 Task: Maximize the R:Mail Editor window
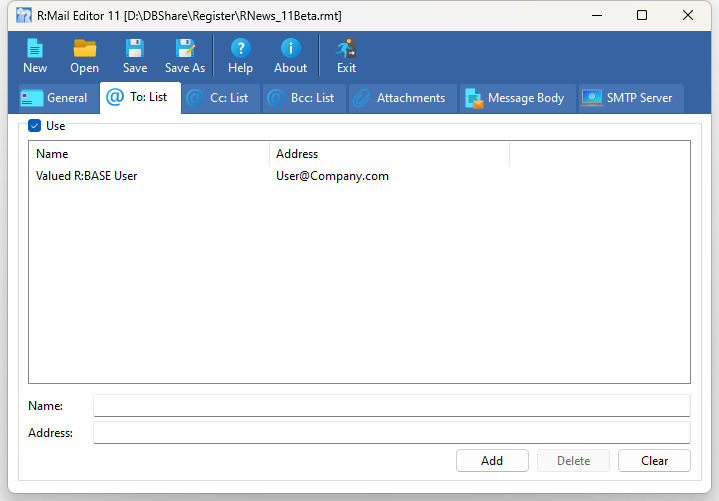(x=642, y=16)
